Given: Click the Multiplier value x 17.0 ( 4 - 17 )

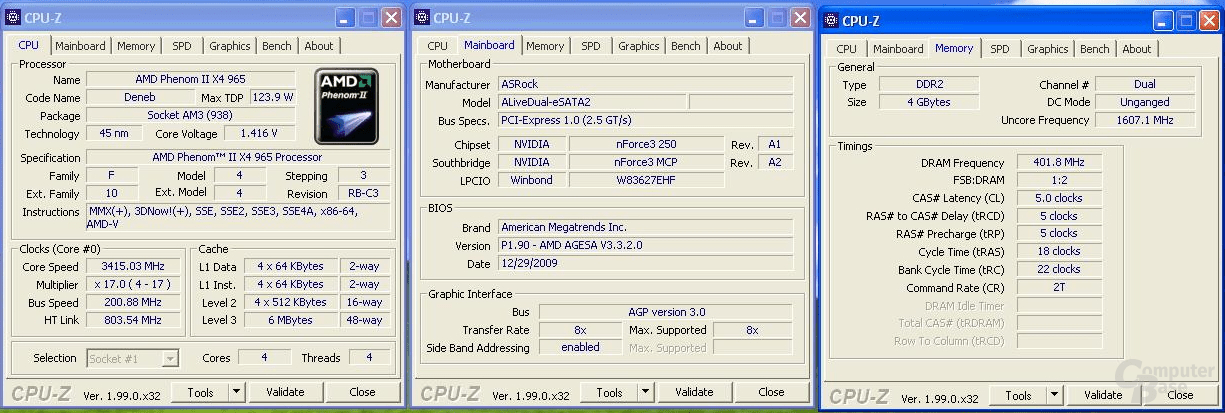Looking at the screenshot, I should pyautogui.click(x=132, y=284).
